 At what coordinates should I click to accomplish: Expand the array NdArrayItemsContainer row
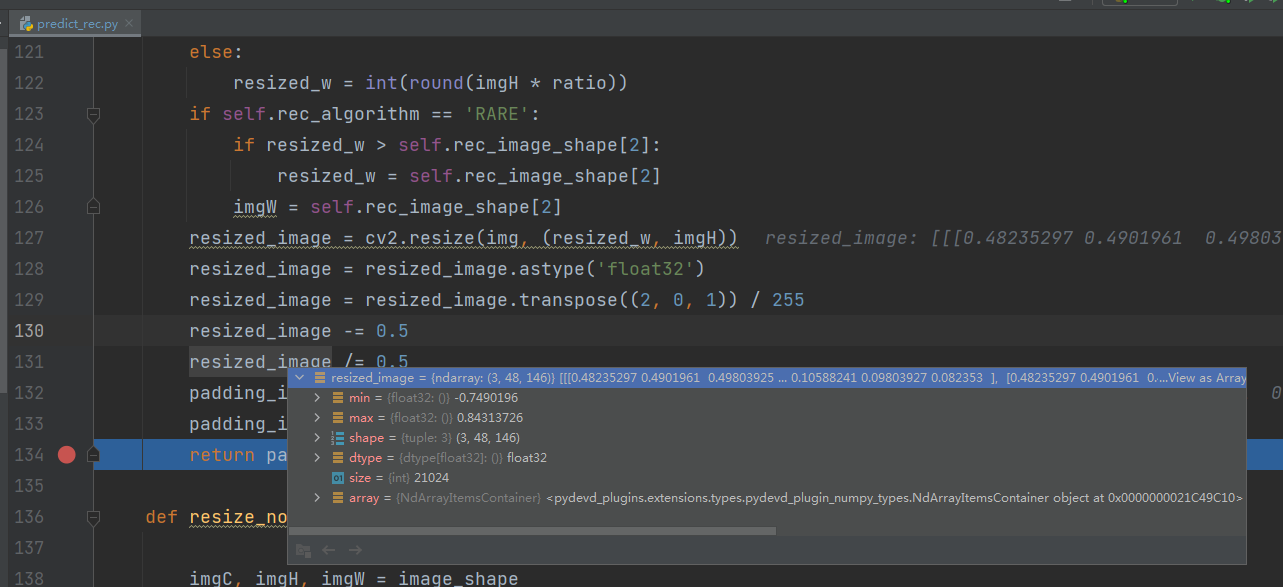tap(317, 497)
